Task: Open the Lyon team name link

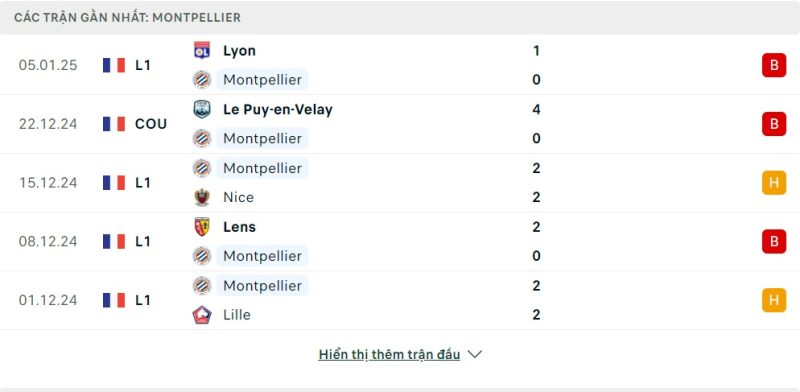Action: click(239, 51)
